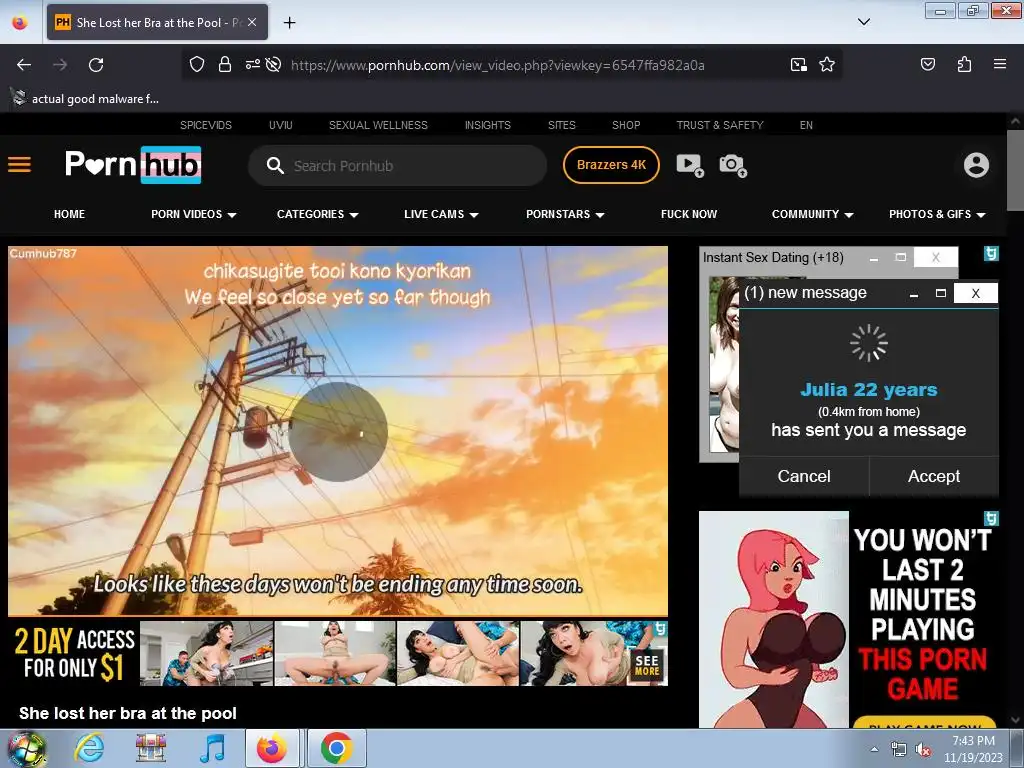Launch Internet Explorer from the taskbar
Screen dimensions: 1024x768
(89, 748)
